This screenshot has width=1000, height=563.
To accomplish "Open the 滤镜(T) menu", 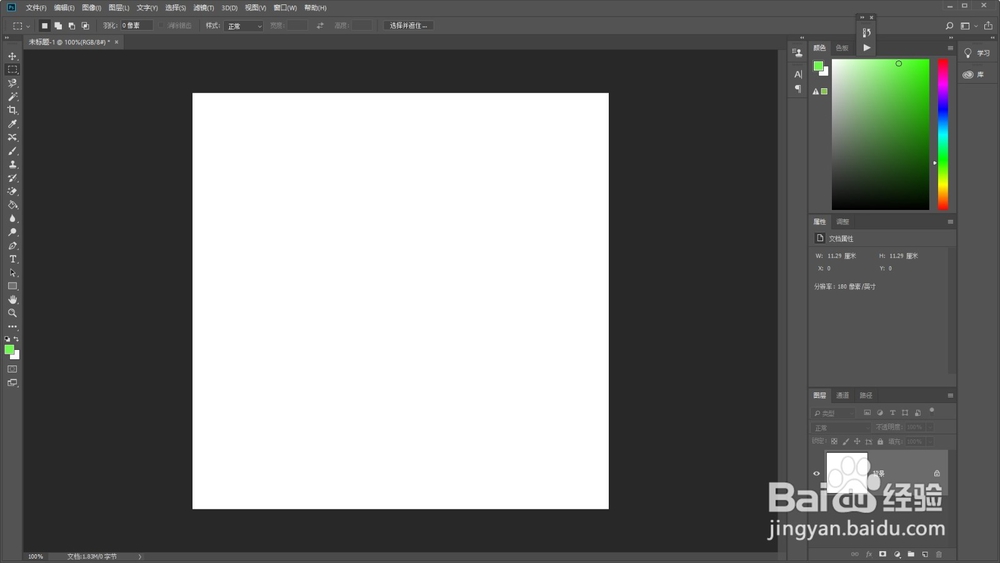I will [203, 8].
